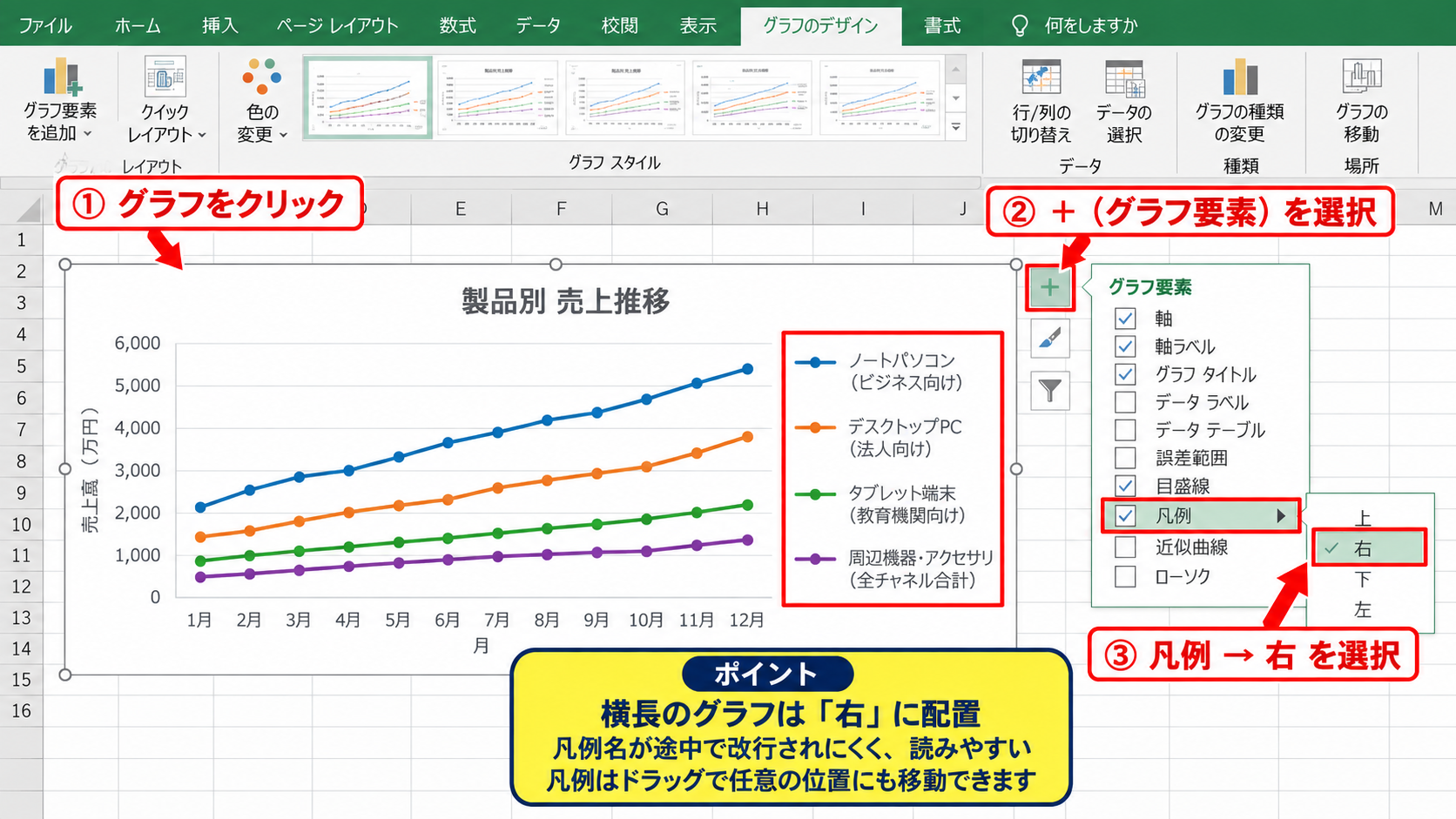Uncheck the グラフ タイトル checkbox
This screenshot has width=1456, height=819.
1125,374
